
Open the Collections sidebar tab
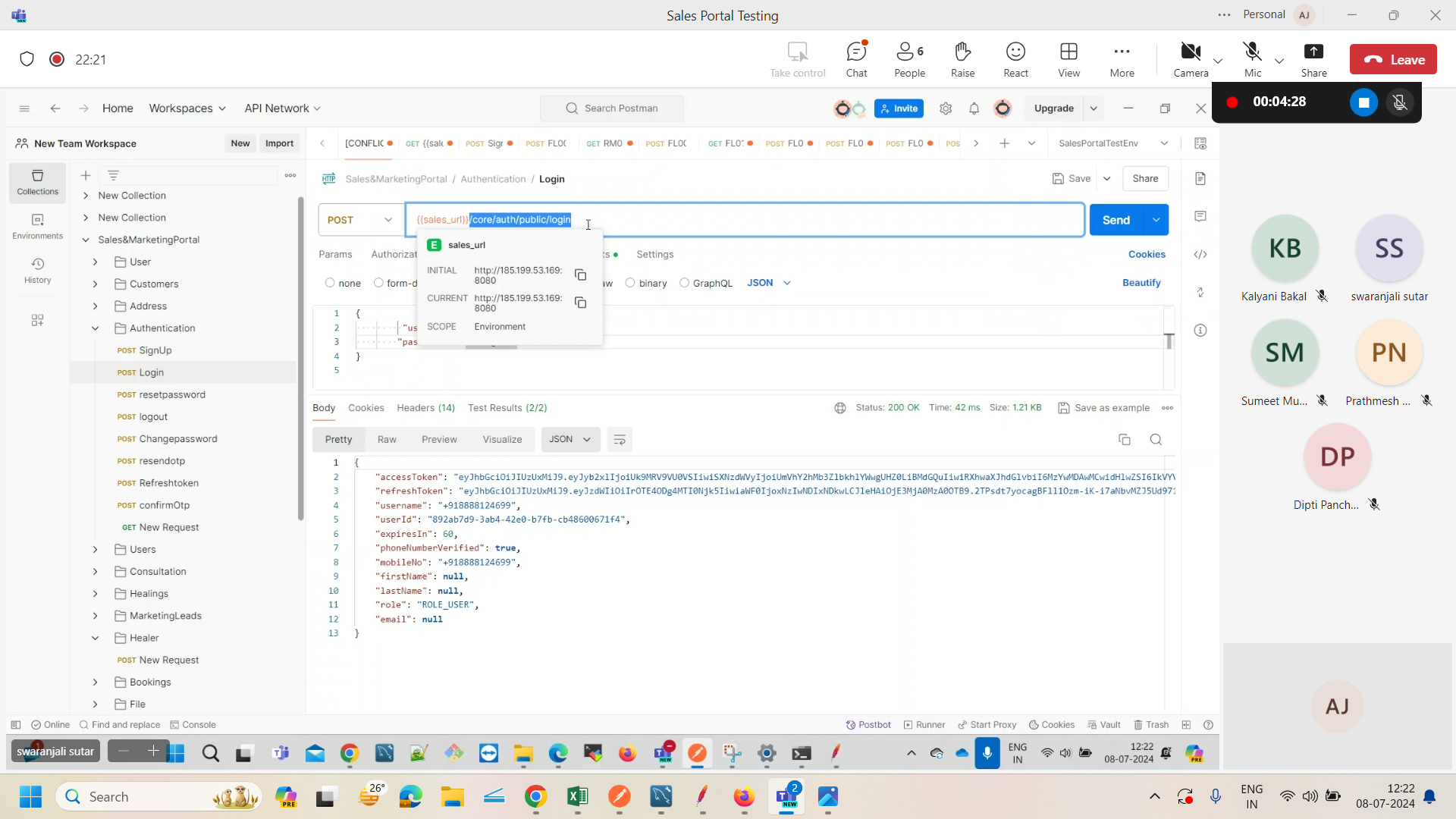[x=37, y=183]
